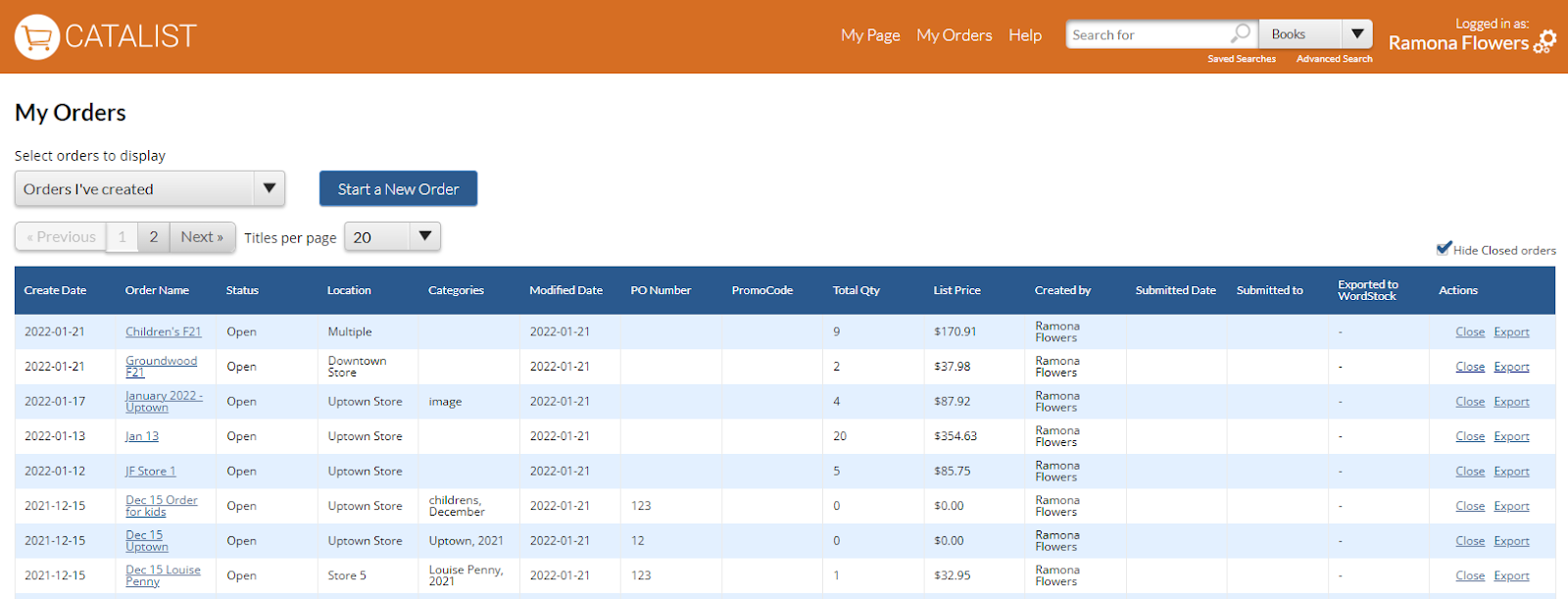Export Dec 15 Louise Penny order
Viewport: 1568px width, 599px height.
1511,575
